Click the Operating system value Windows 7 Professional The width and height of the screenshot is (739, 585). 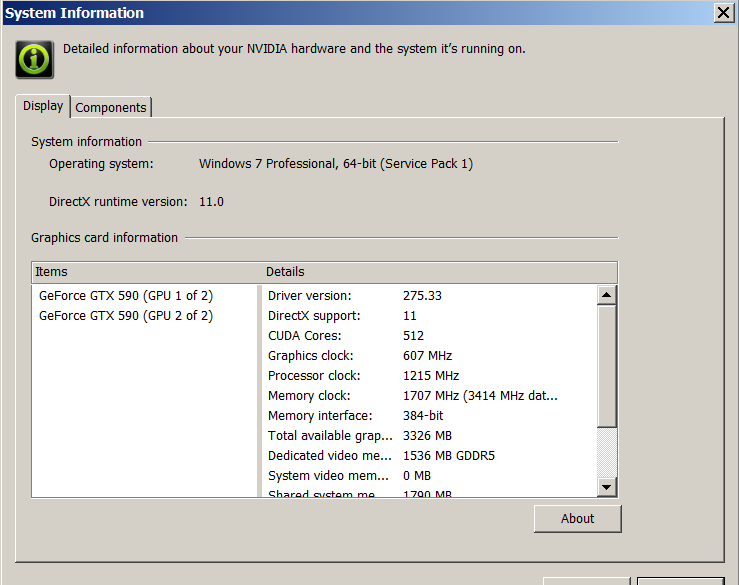click(x=336, y=164)
